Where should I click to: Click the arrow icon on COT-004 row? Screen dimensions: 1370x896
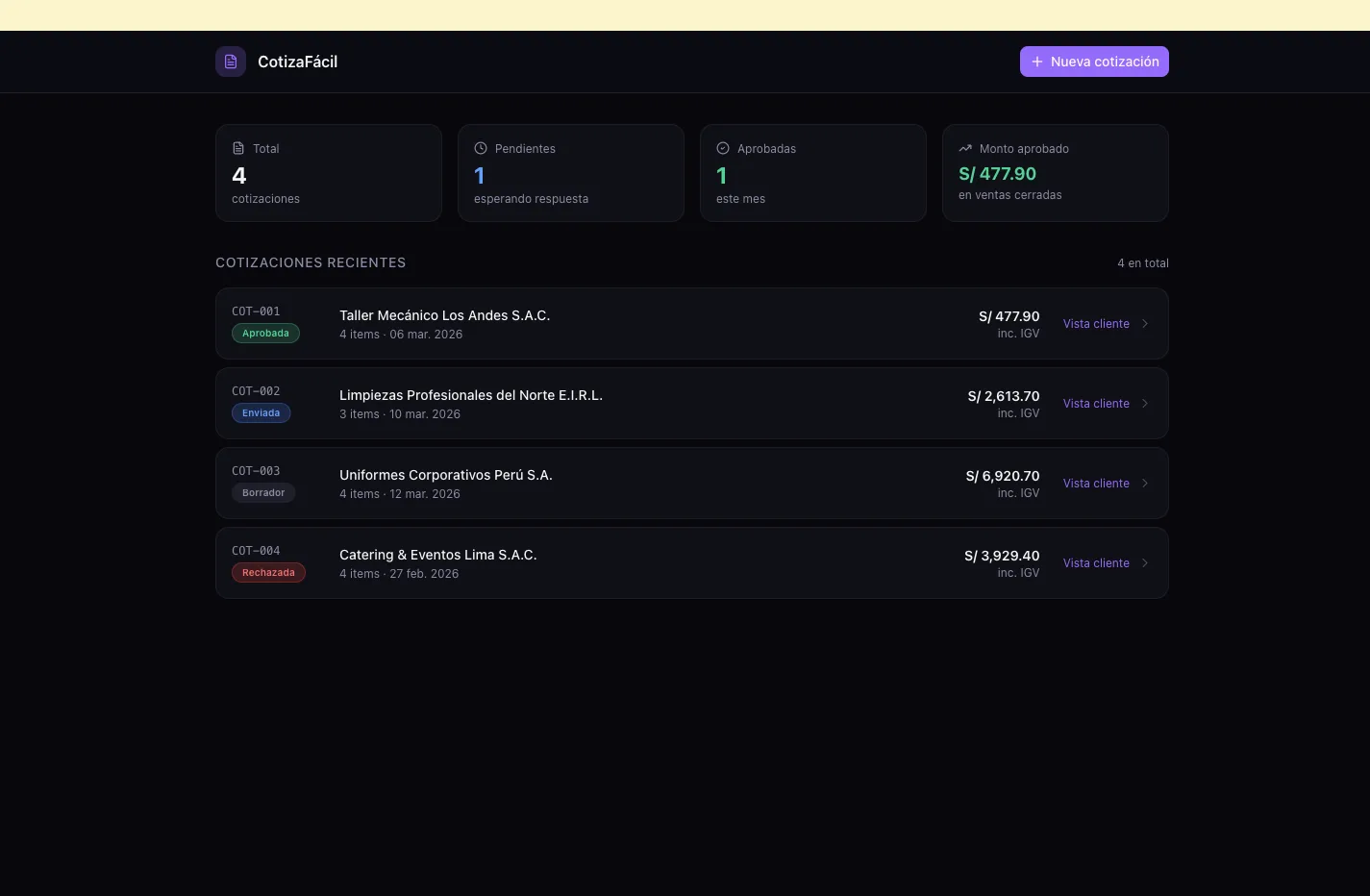click(1144, 562)
